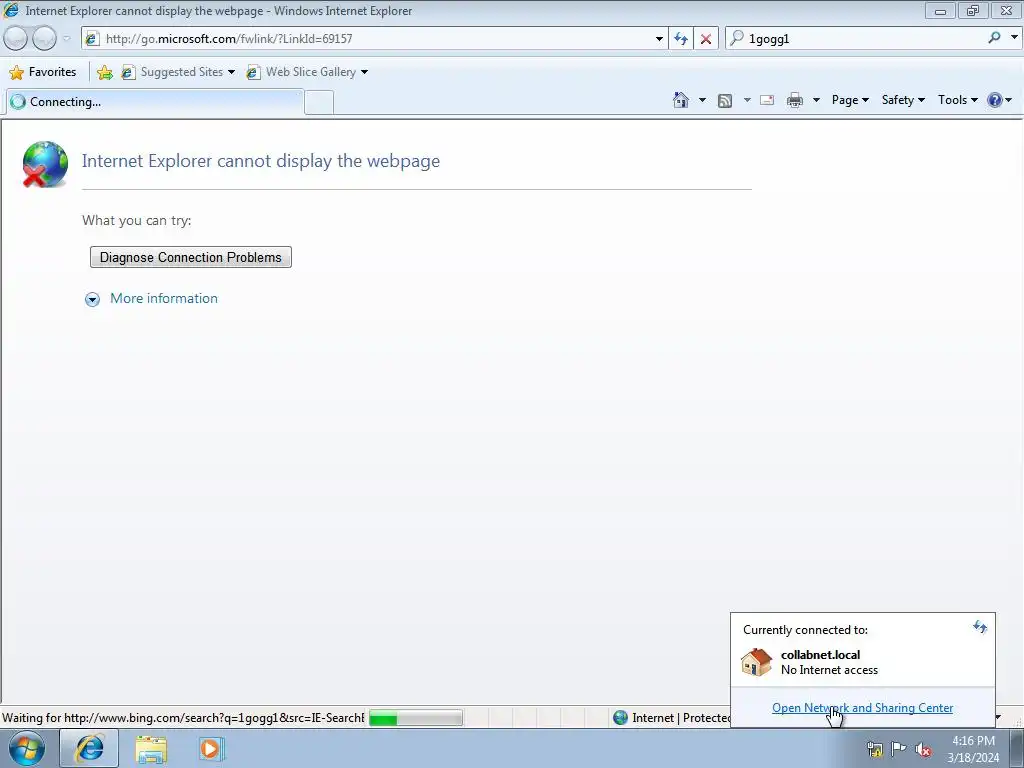Screen dimensions: 1024x768
Task: Click the RSS Feeds icon
Action: point(724,101)
